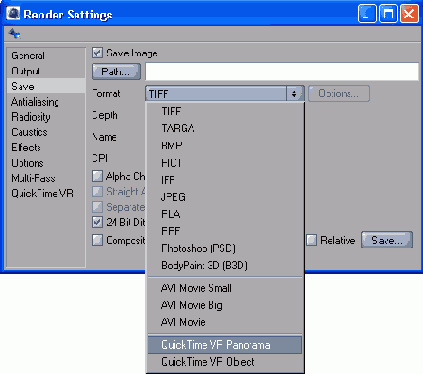Viewport: 423px width, 374px height.
Task: Choose the plain AVI Movie format
Action: coord(225,322)
